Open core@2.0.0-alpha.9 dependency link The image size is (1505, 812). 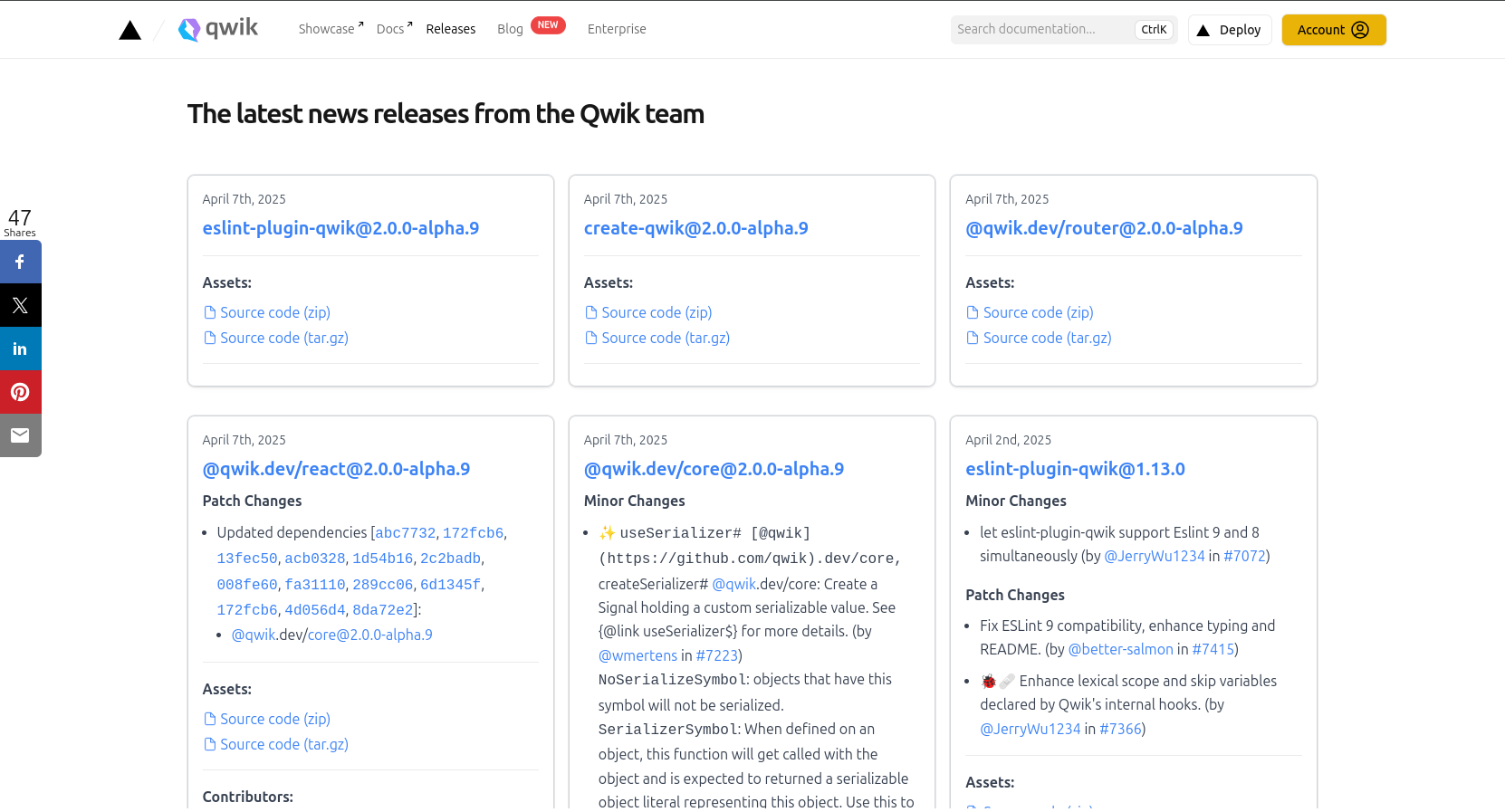pos(370,635)
